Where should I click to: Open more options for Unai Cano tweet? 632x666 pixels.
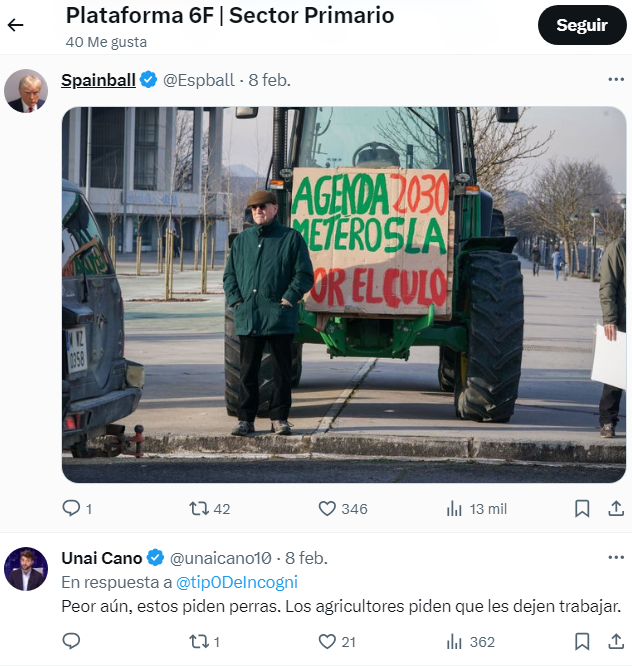click(x=616, y=557)
